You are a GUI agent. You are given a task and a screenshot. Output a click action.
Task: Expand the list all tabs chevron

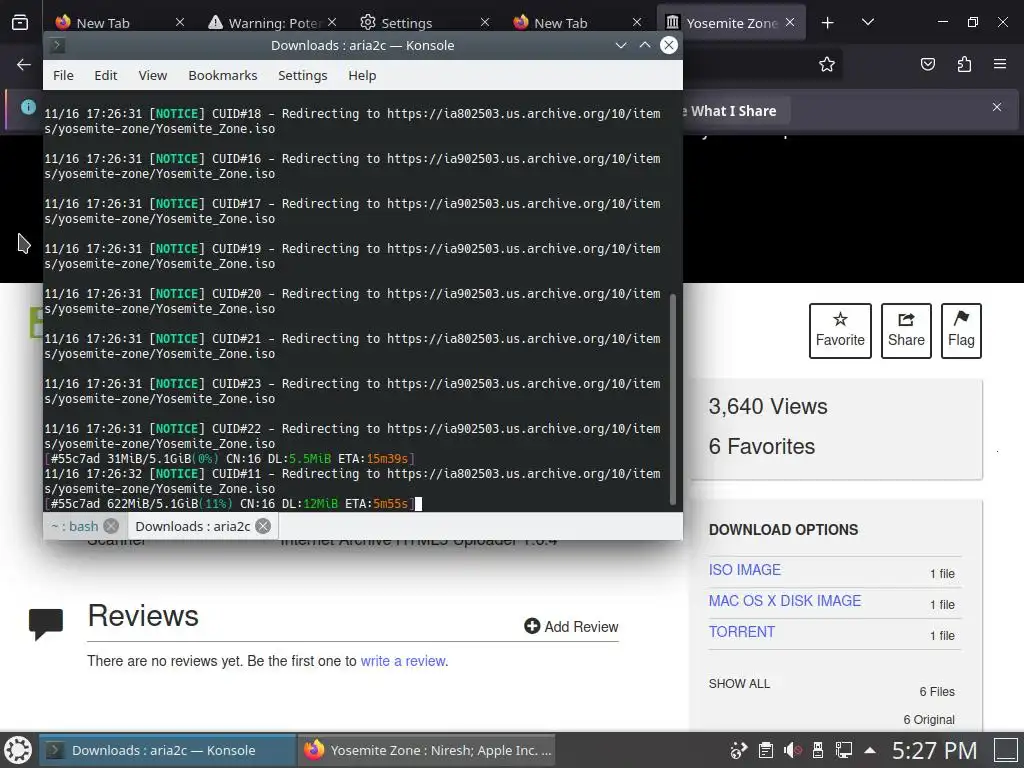point(868,22)
